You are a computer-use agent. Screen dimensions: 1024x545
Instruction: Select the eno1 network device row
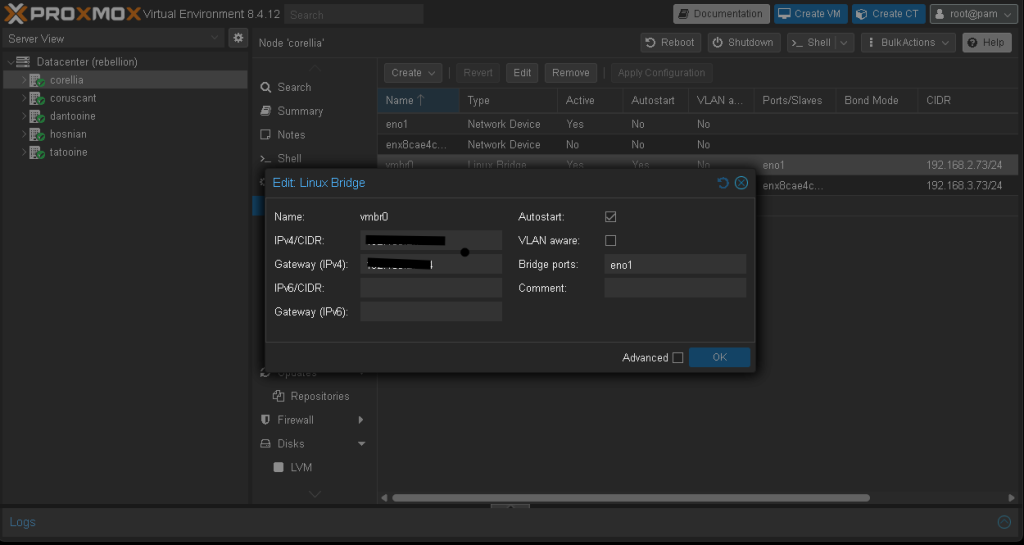click(x=697, y=124)
